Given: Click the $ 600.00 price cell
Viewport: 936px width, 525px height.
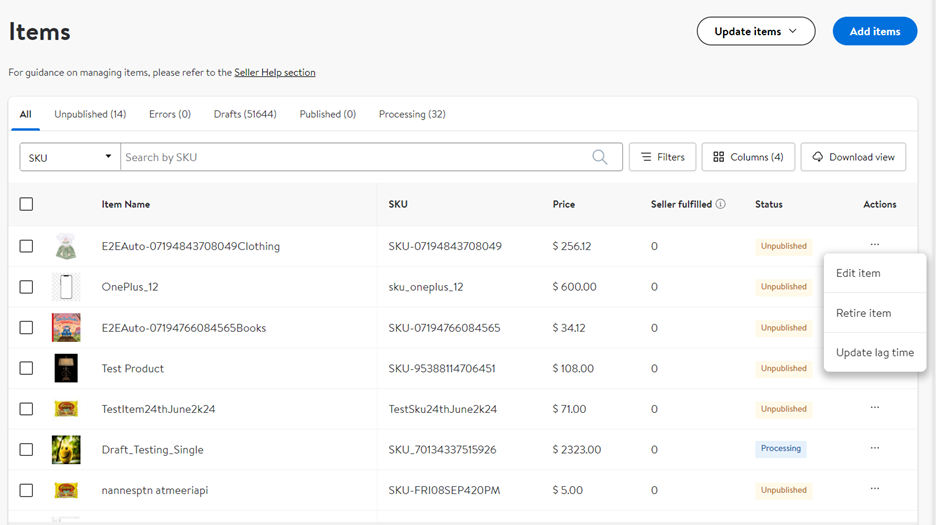Looking at the screenshot, I should click(574, 287).
